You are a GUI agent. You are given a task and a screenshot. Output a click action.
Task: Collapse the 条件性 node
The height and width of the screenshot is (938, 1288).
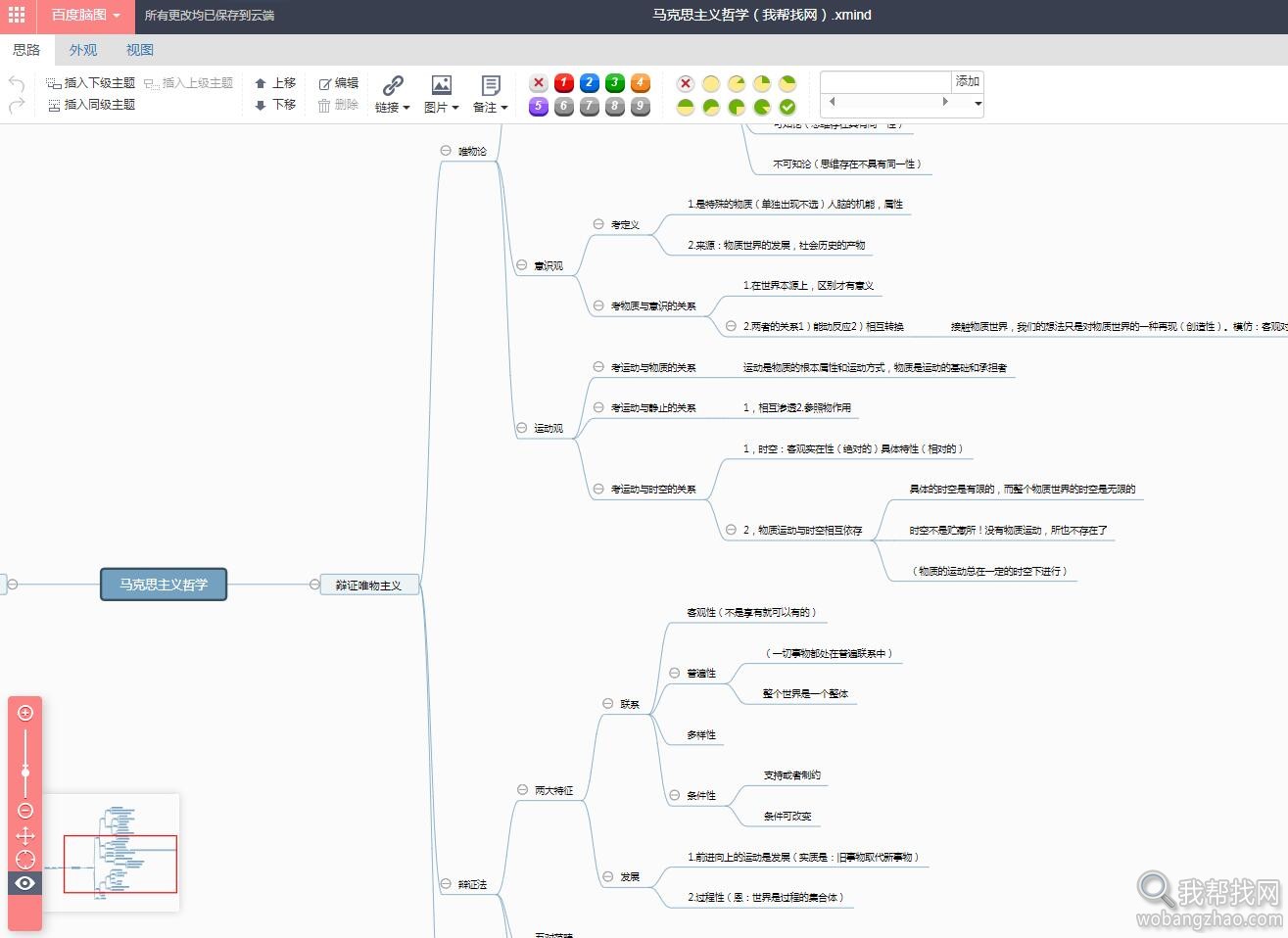675,795
